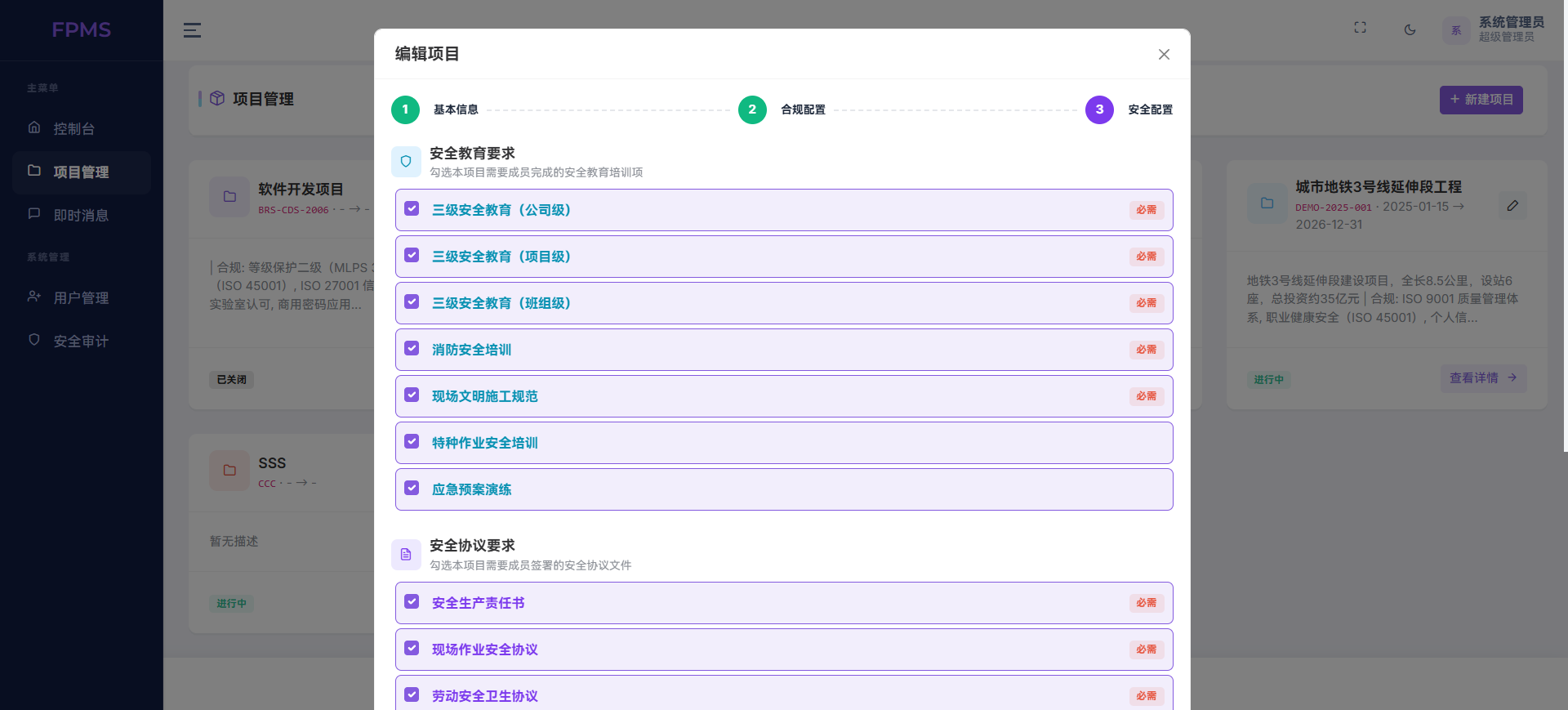Uncheck 三级安全教育（公司级） checkbox
This screenshot has width=1568, height=710.
click(412, 209)
